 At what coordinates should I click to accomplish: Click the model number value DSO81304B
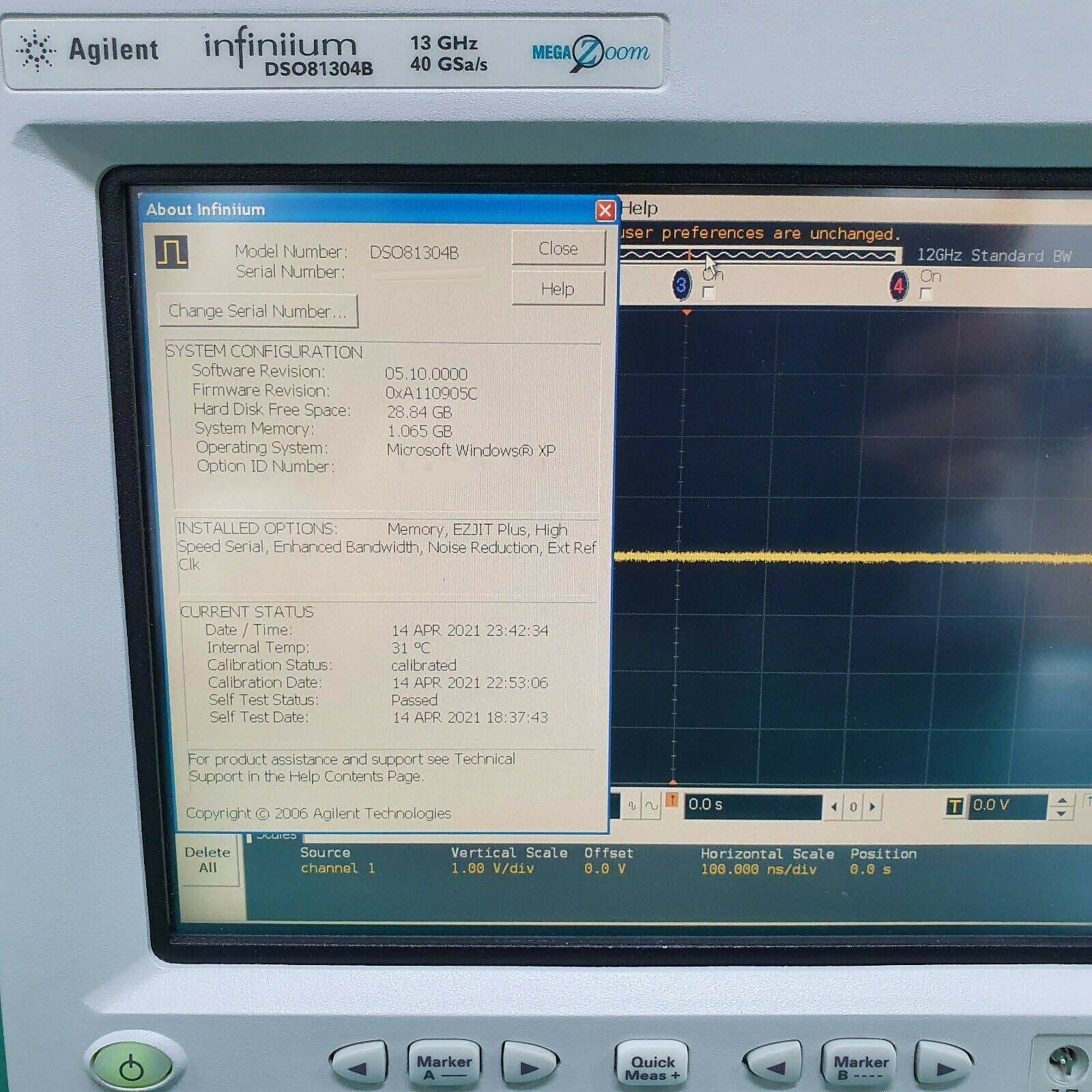(414, 253)
